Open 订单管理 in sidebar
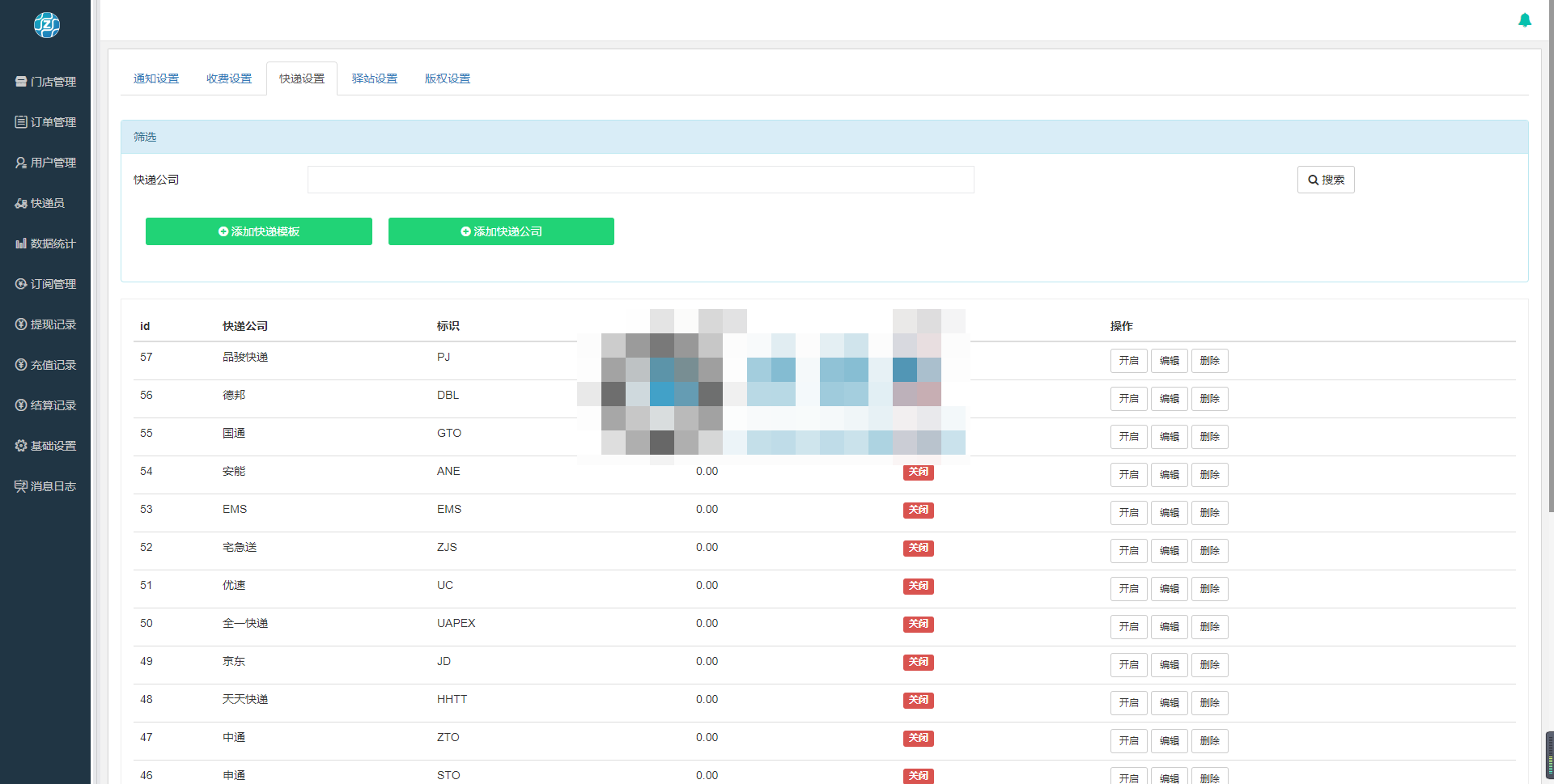The image size is (1554, 784). click(45, 122)
